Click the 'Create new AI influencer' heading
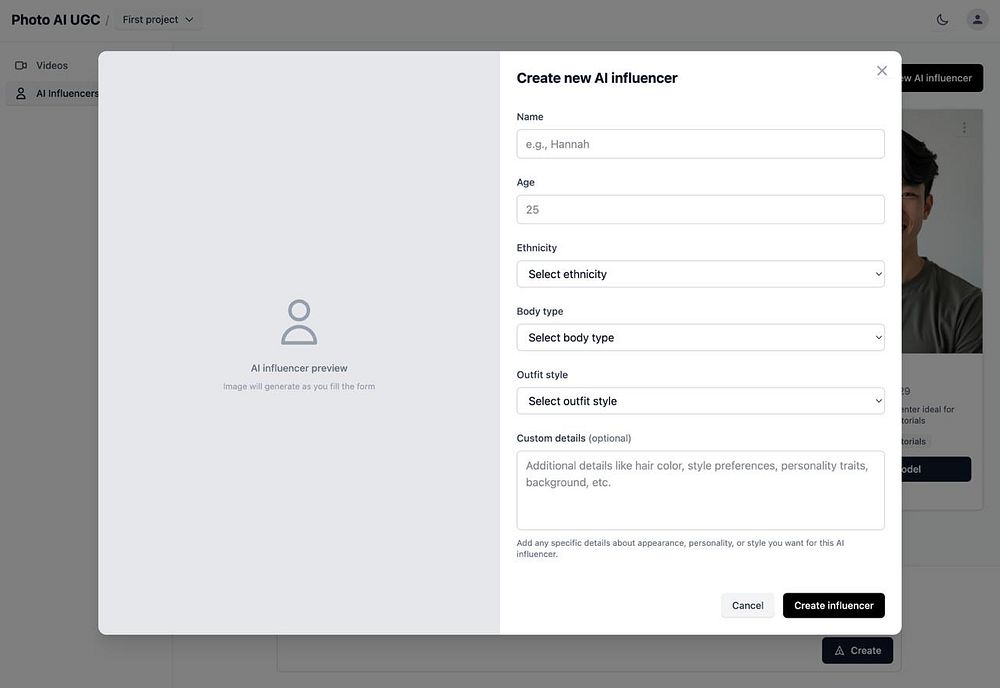 click(597, 78)
